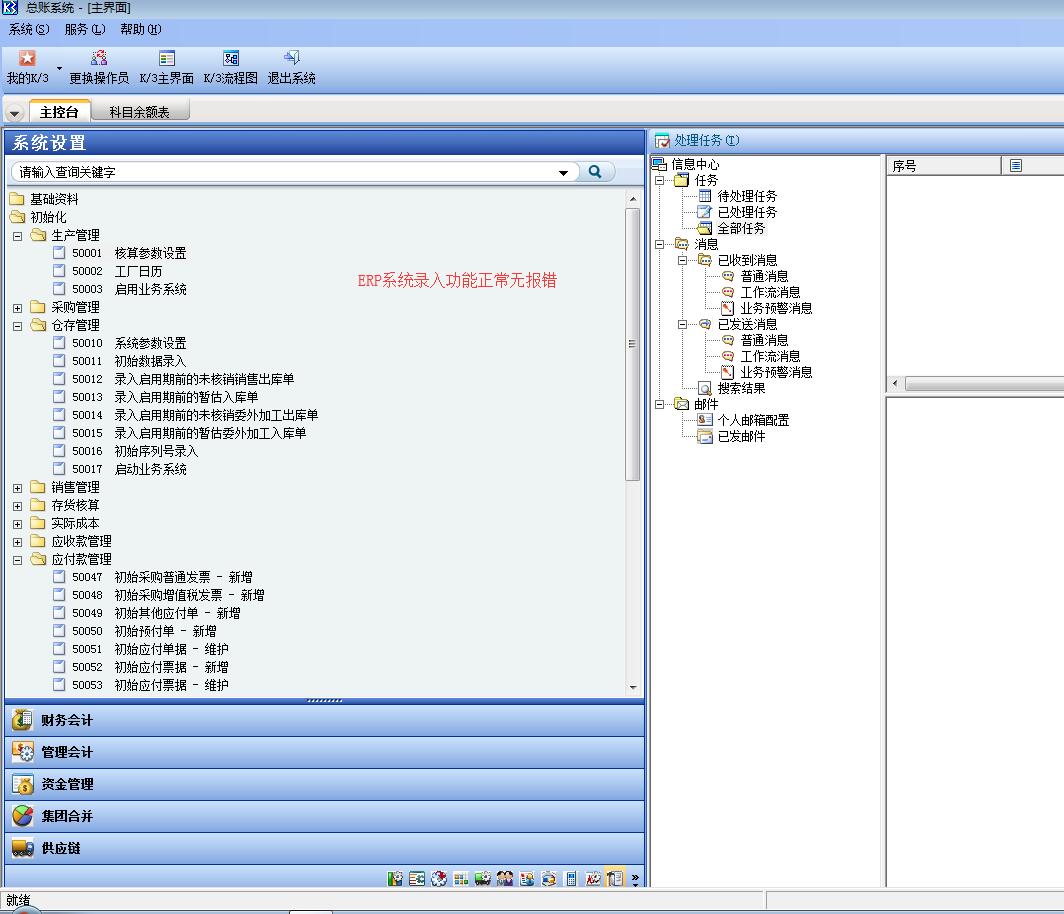Collapse the 应付款管理 folder
Screen dimensions: 1064x914
pos(18,560)
